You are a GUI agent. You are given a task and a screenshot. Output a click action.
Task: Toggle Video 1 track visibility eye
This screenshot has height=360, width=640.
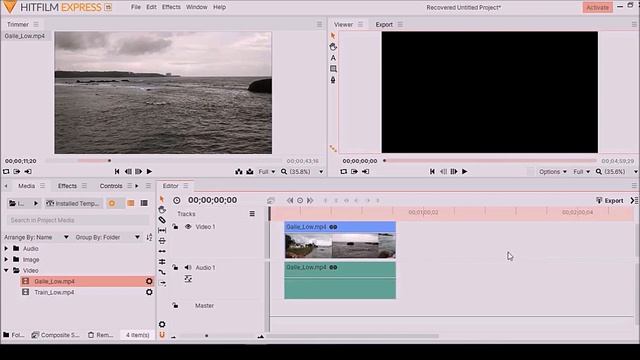click(188, 227)
